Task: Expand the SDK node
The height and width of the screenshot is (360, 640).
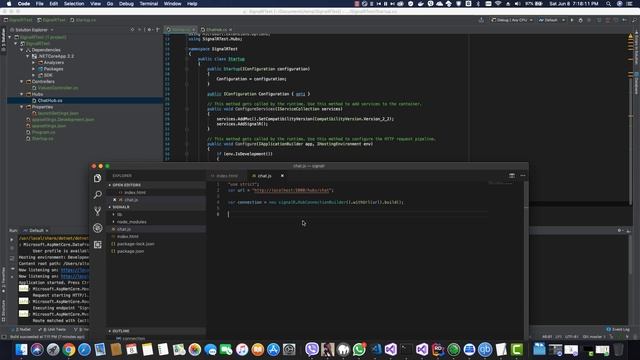Action: [x=33, y=75]
